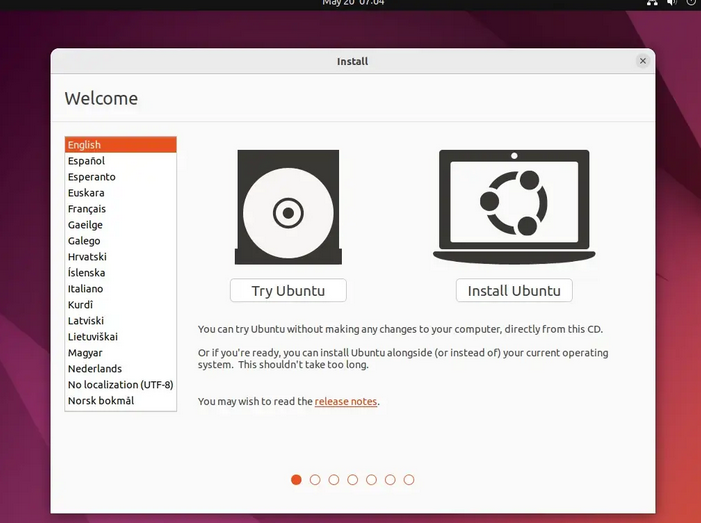Click the Try Ubuntu CD disc icon
This screenshot has height=523, width=701.
tap(288, 207)
